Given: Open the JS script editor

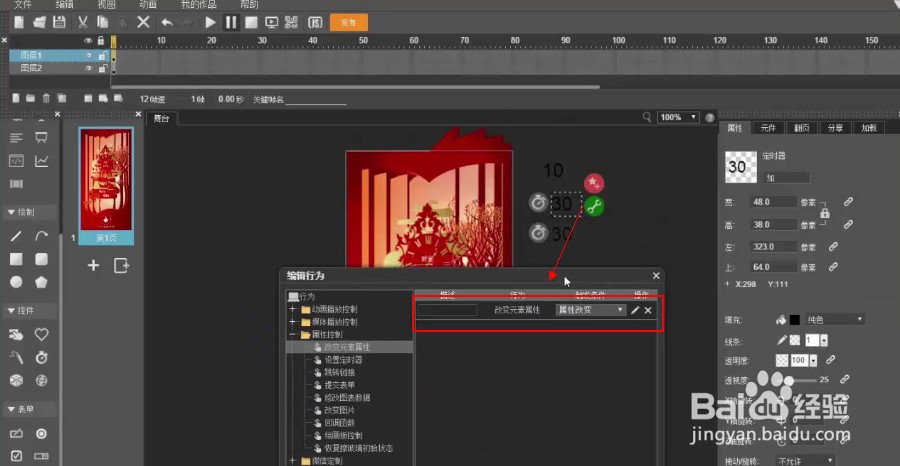Looking at the screenshot, I should 315,22.
